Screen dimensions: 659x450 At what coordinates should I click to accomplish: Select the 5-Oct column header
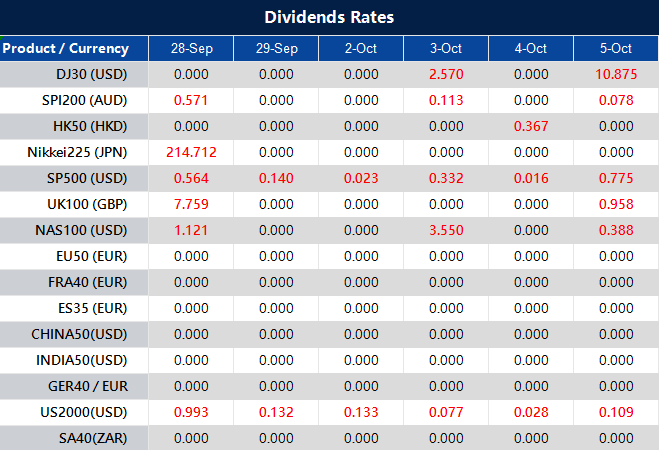click(x=616, y=48)
